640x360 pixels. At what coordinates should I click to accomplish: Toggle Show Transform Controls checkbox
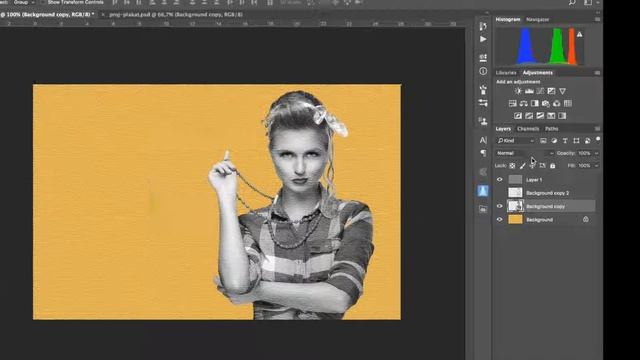43,2
